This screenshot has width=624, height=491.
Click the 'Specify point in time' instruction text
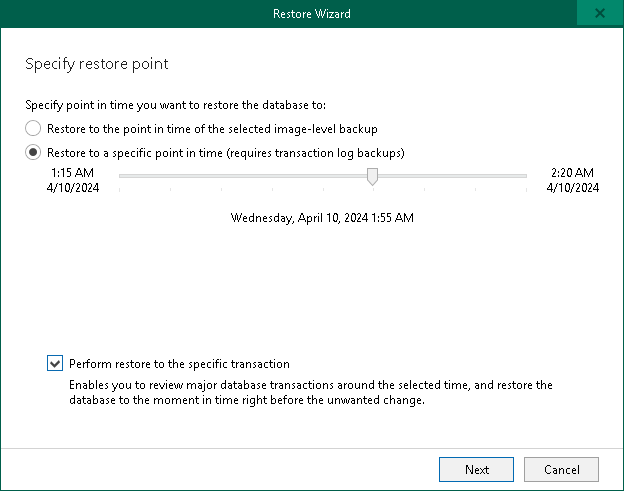coord(188,104)
